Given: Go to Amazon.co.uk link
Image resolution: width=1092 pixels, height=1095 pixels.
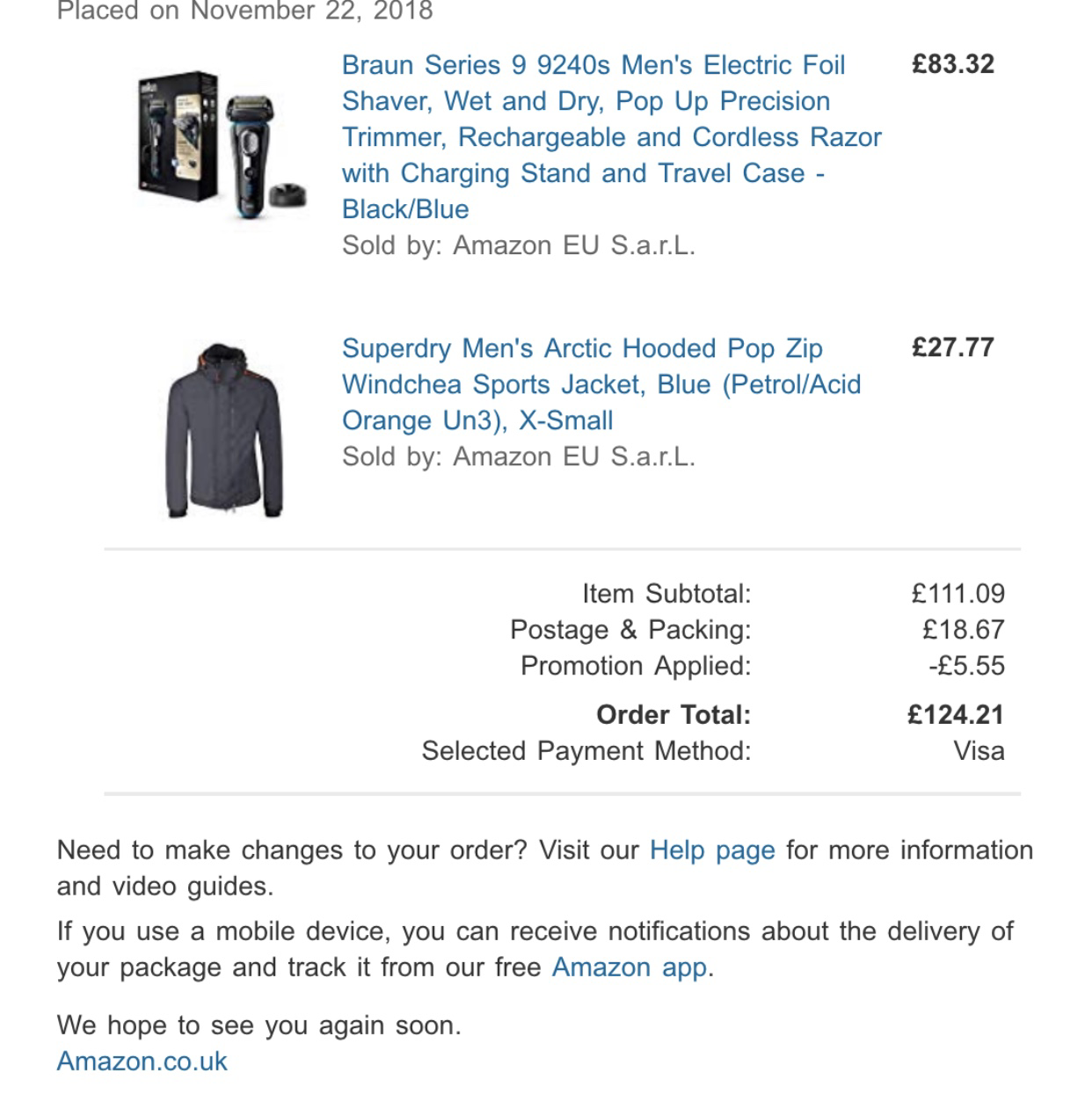Looking at the screenshot, I should pyautogui.click(x=142, y=1062).
